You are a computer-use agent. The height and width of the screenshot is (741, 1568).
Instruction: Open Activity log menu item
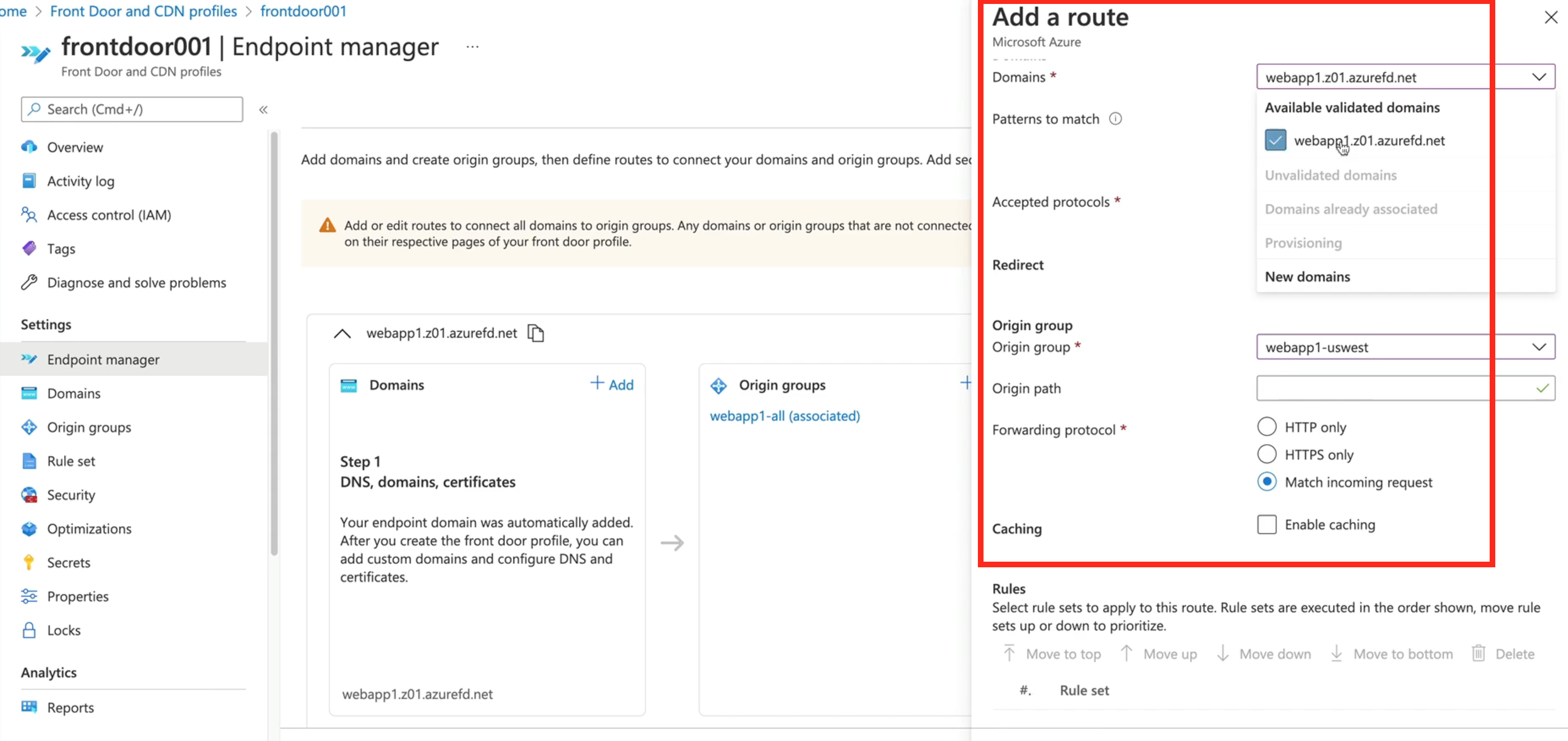tap(81, 181)
